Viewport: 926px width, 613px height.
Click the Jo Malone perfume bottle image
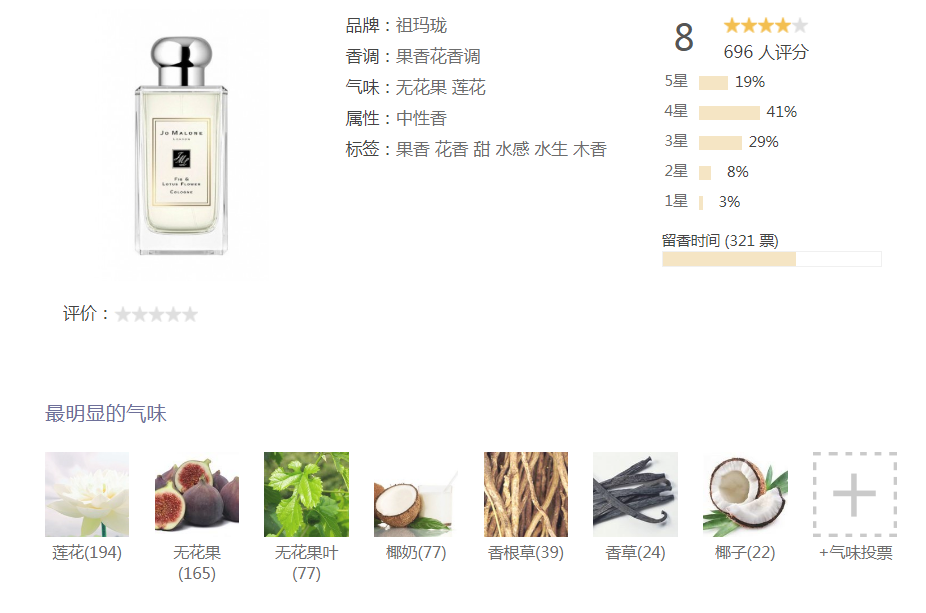[x=181, y=146]
